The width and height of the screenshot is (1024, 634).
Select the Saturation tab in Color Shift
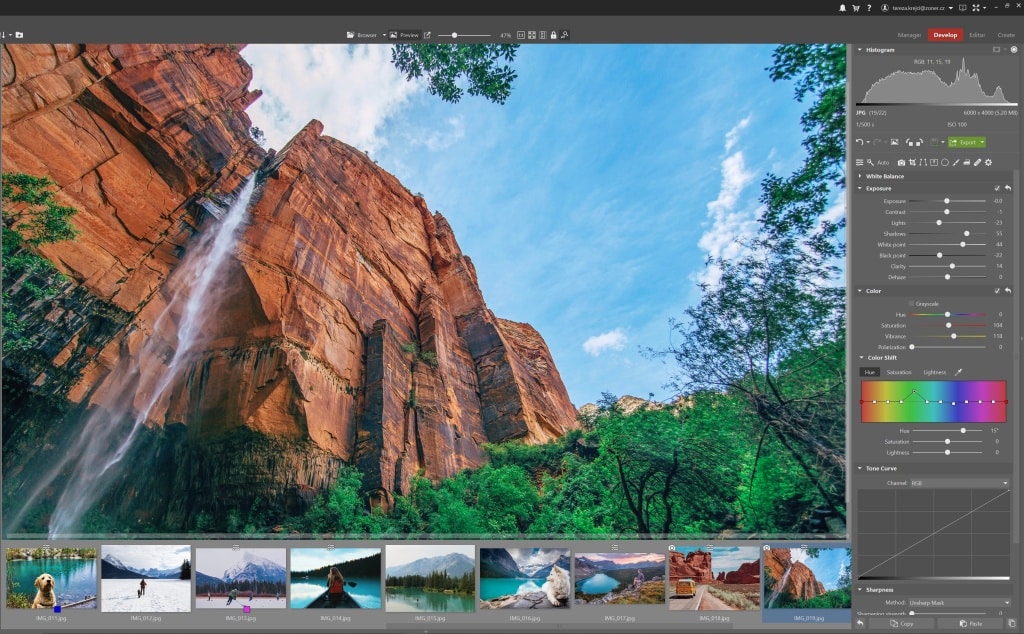[899, 372]
